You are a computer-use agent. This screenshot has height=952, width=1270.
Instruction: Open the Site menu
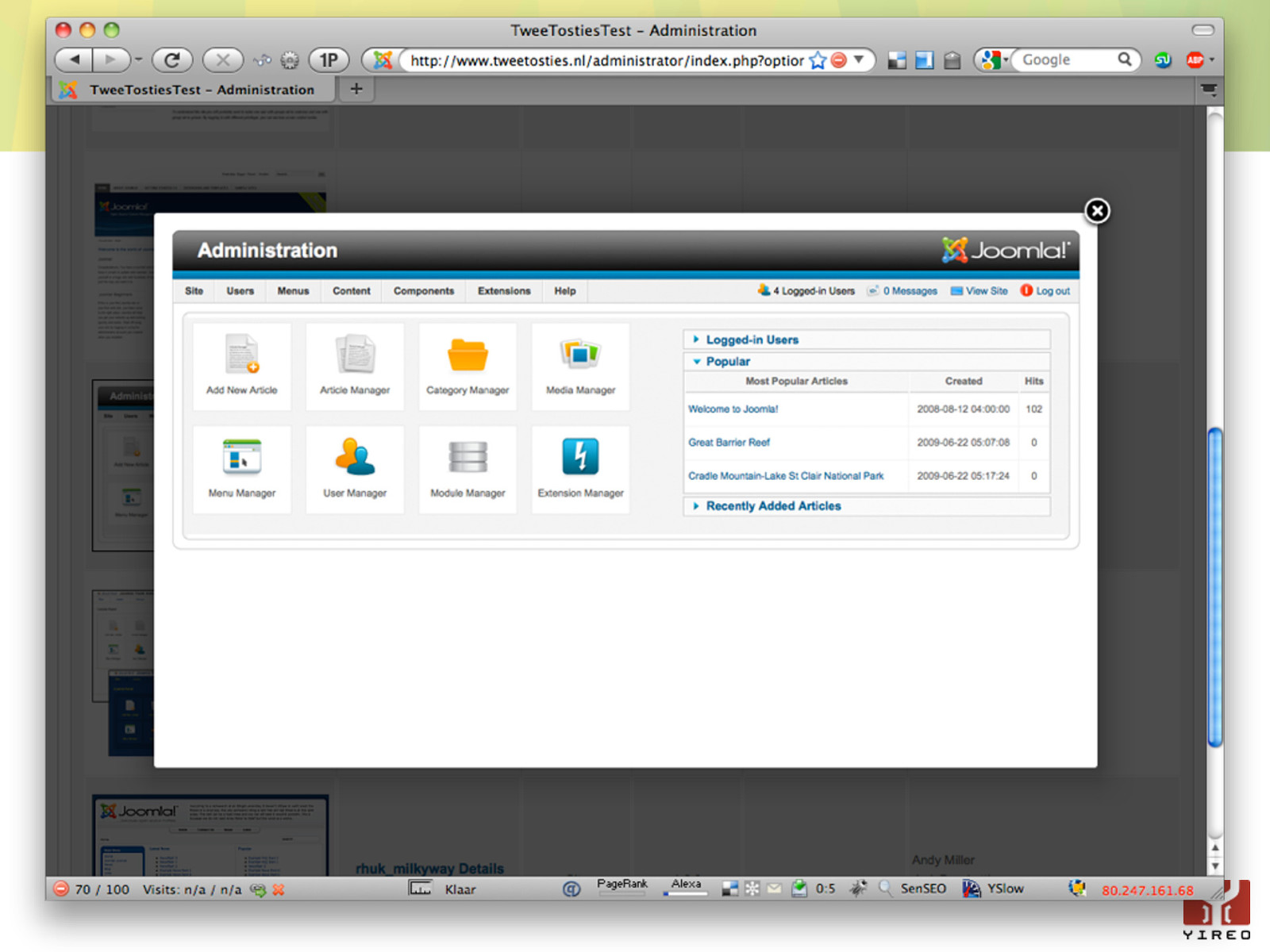[x=194, y=291]
